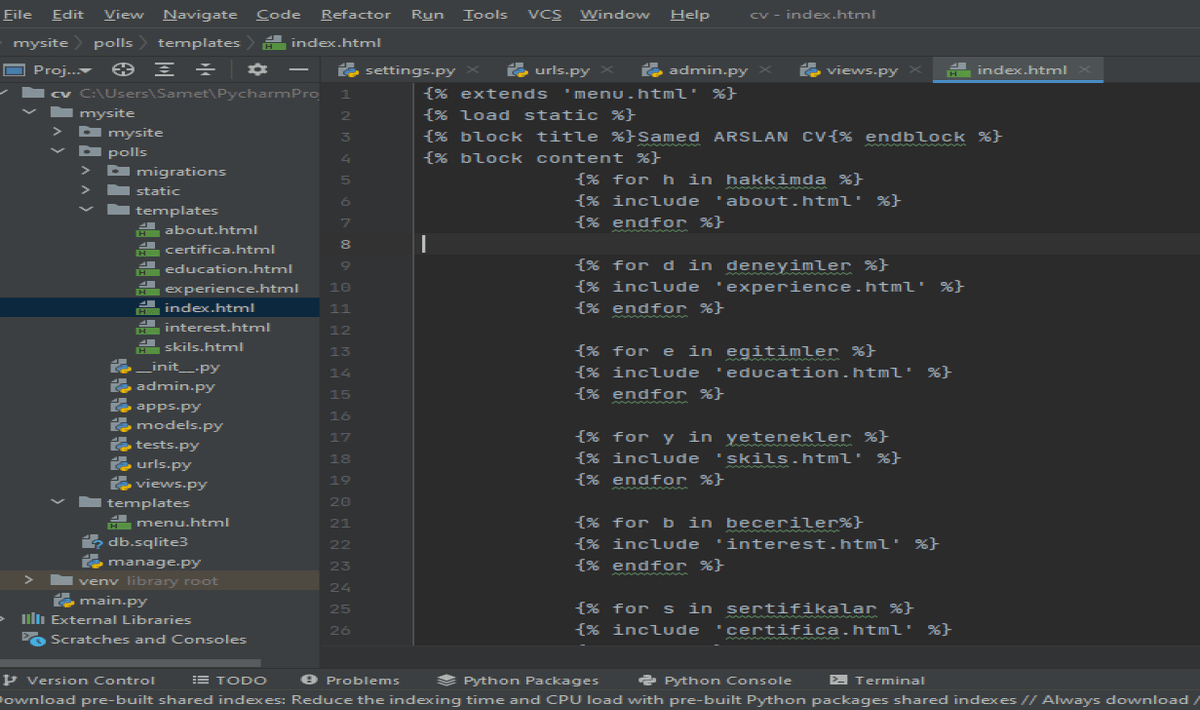1200x710 pixels.
Task: Open the Python Packages tool window
Action: click(518, 680)
